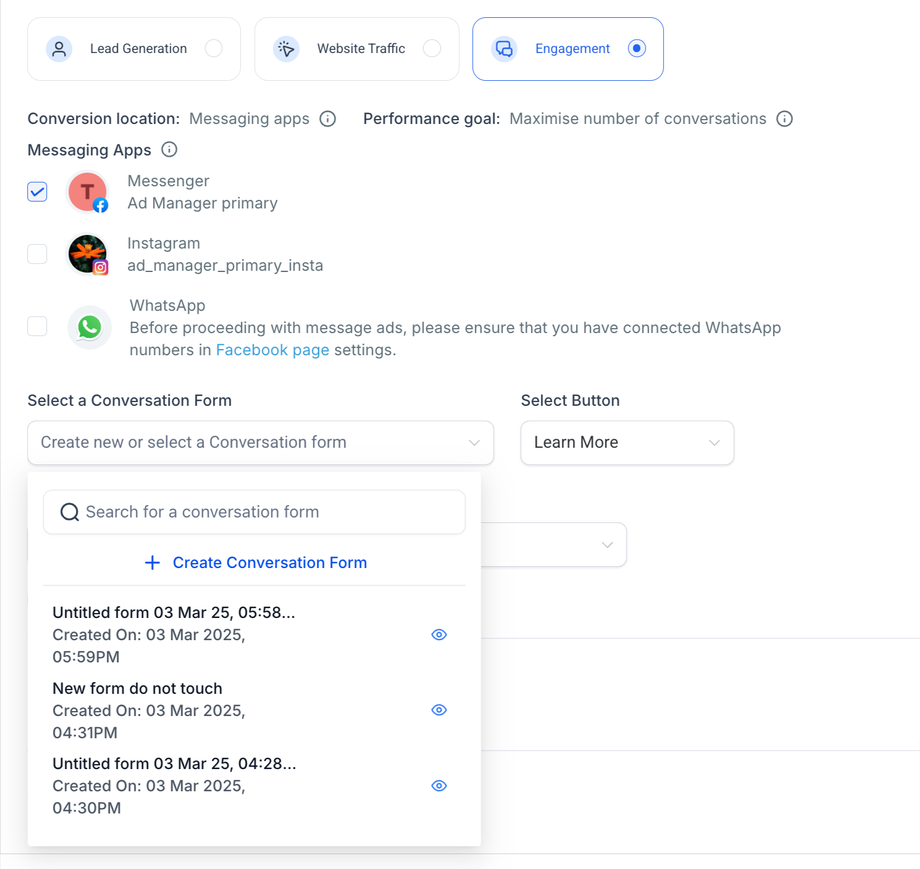Viewport: 920px width, 869px height.
Task: Click info icon next to Messaging Apps
Action: pos(169,150)
